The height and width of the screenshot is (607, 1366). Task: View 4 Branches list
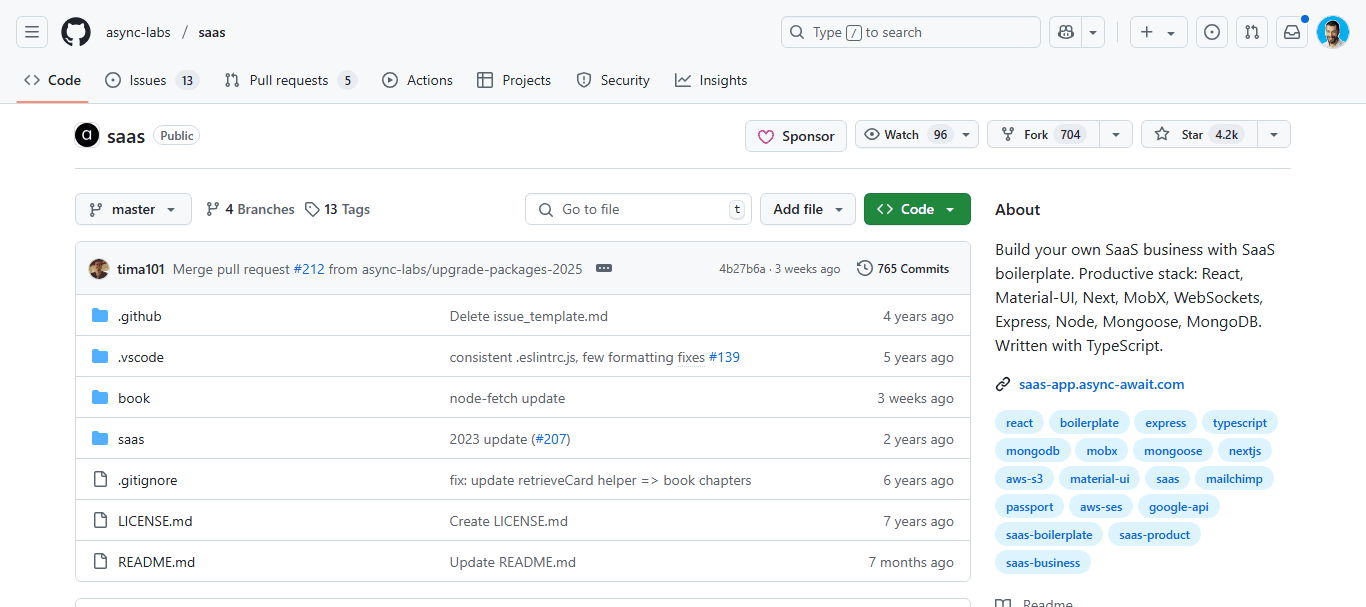(250, 209)
